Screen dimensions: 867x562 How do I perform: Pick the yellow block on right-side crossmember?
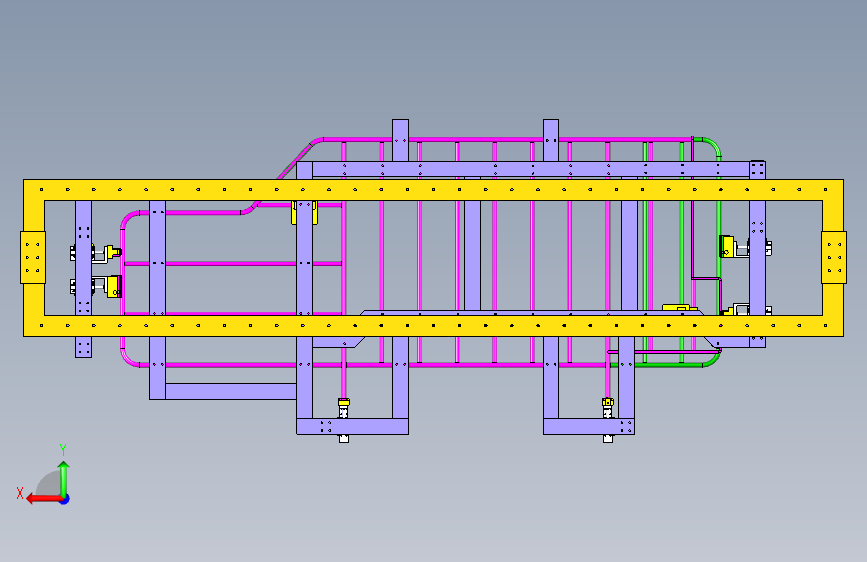pos(727,247)
